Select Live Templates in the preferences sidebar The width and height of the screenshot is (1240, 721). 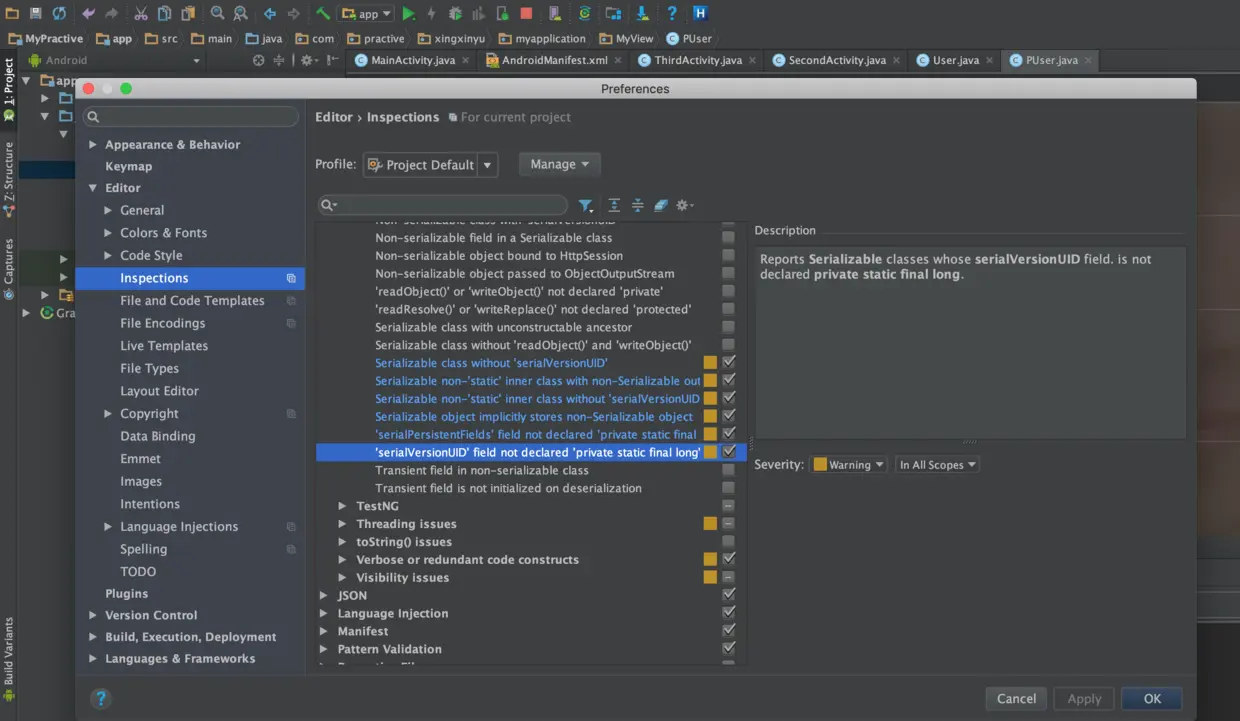coord(164,346)
